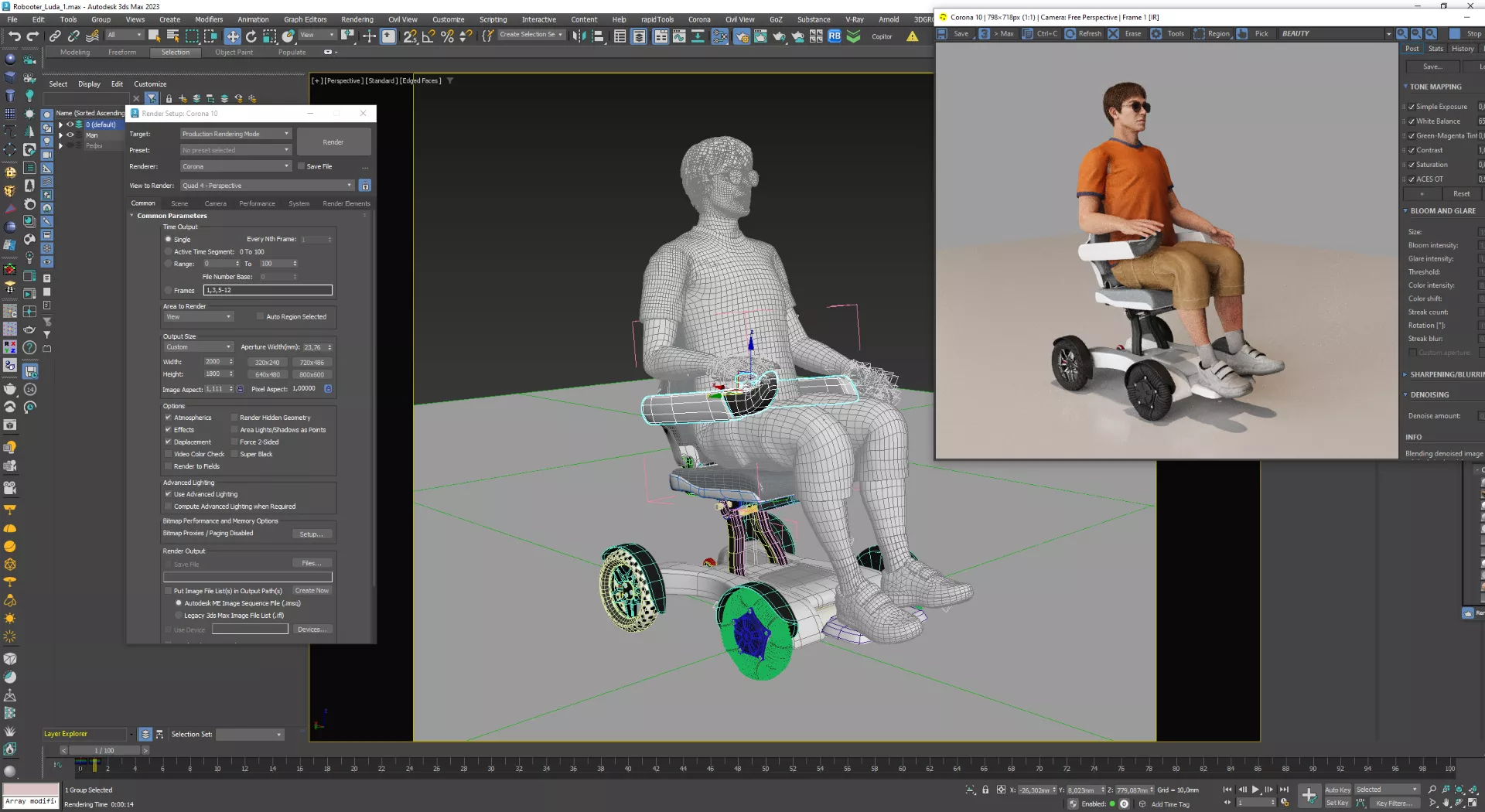Click the Render button
The image size is (1485, 812).
(333, 142)
